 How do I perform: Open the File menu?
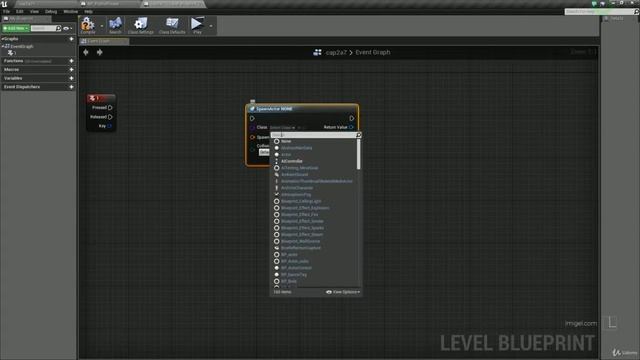click(6, 11)
